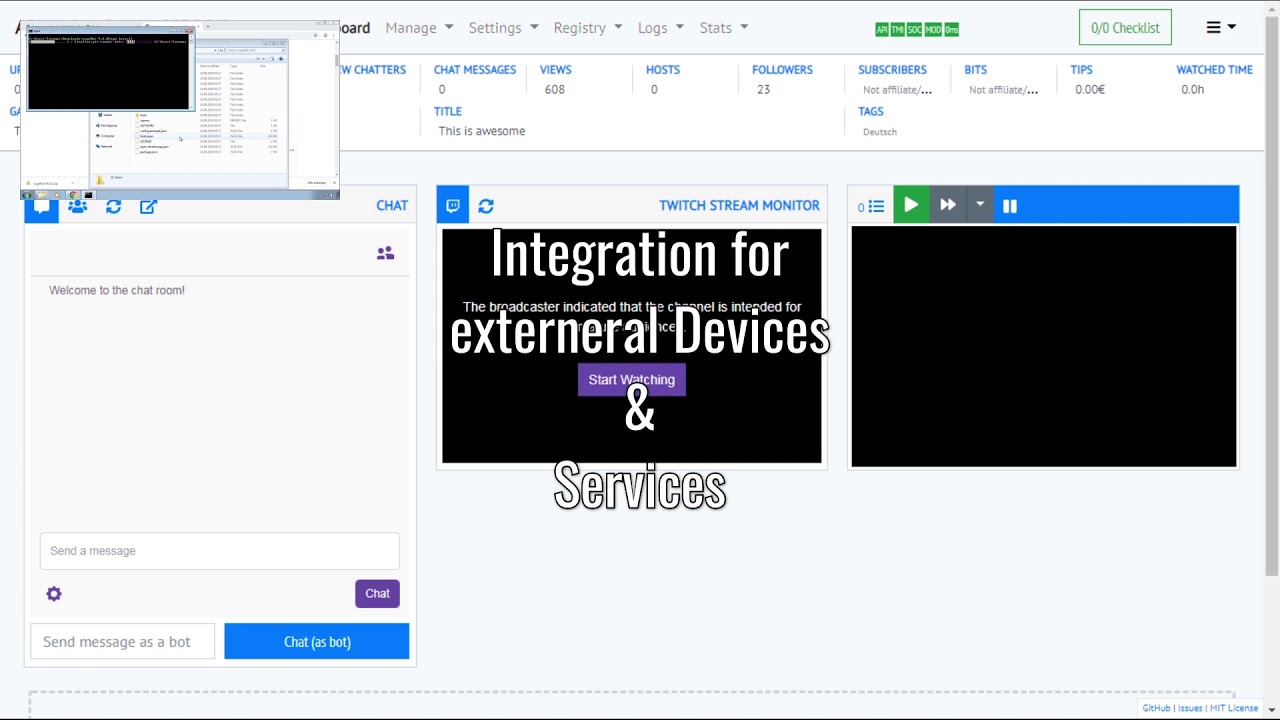Screen dimensions: 1280x720
Task: Refresh the Twitch stream monitor
Action: point(486,206)
